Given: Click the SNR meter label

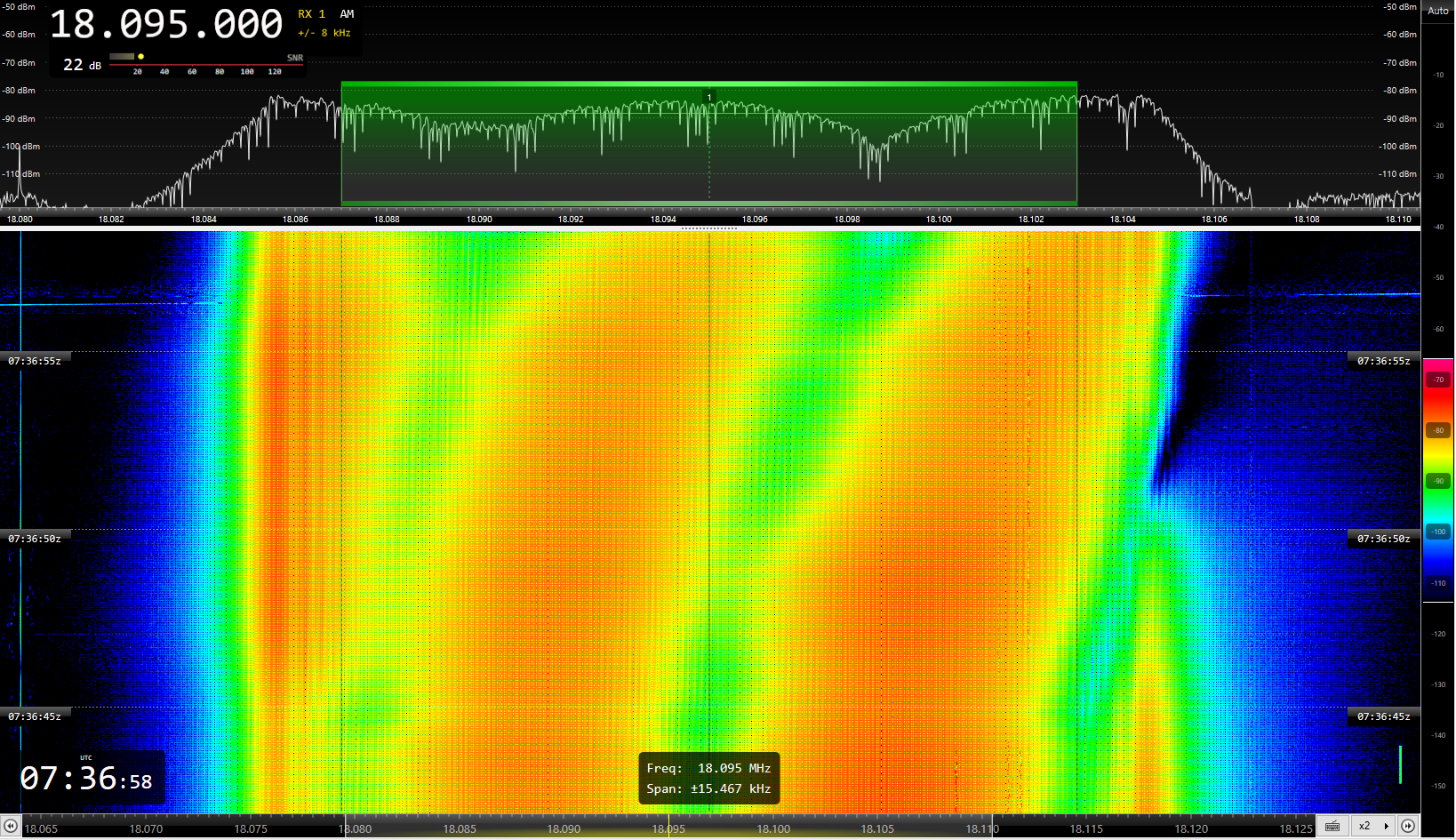Looking at the screenshot, I should click(294, 58).
